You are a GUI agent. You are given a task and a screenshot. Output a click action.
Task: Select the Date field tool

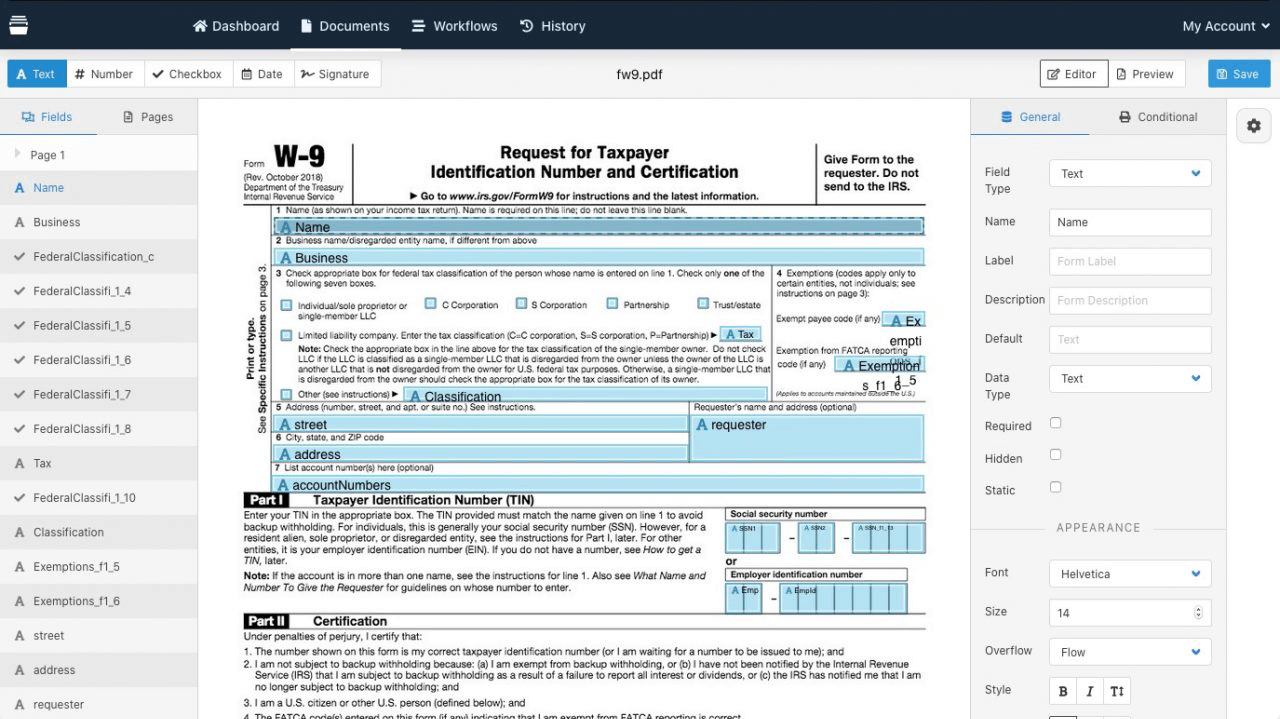(262, 74)
